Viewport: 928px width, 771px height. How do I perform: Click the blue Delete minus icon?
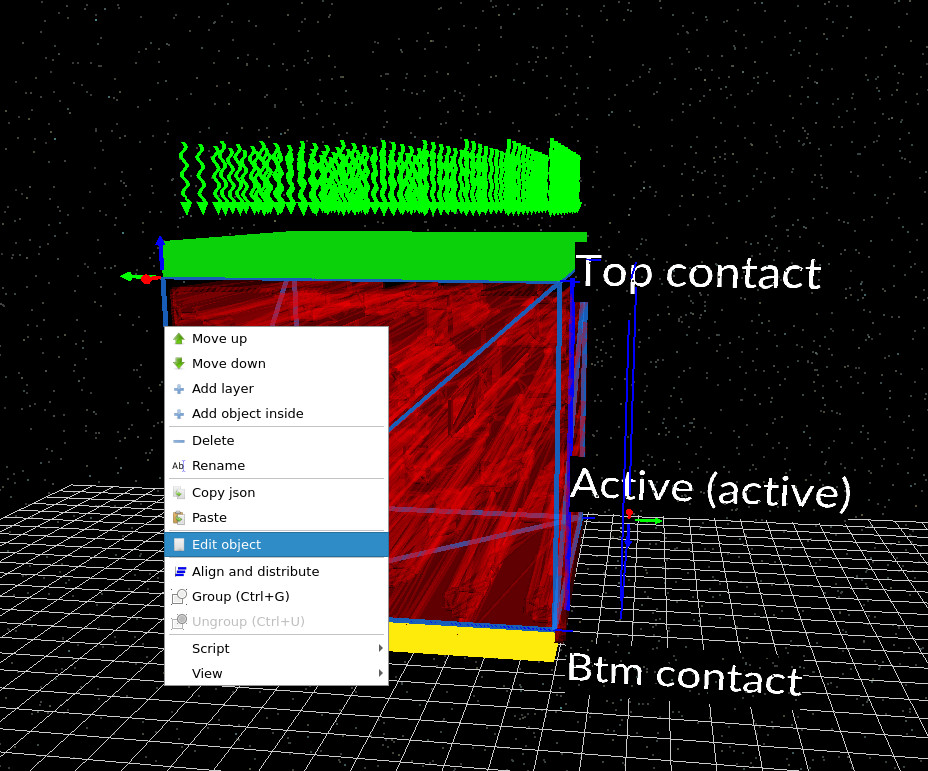coord(180,440)
